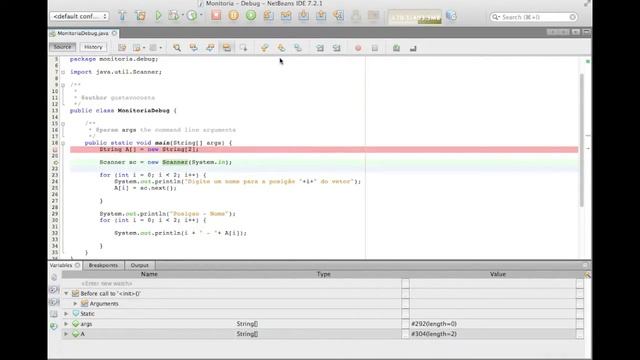Viewport: 640px width, 360px height.
Task: Click the Uncomment selected lines icon
Action: point(413,48)
